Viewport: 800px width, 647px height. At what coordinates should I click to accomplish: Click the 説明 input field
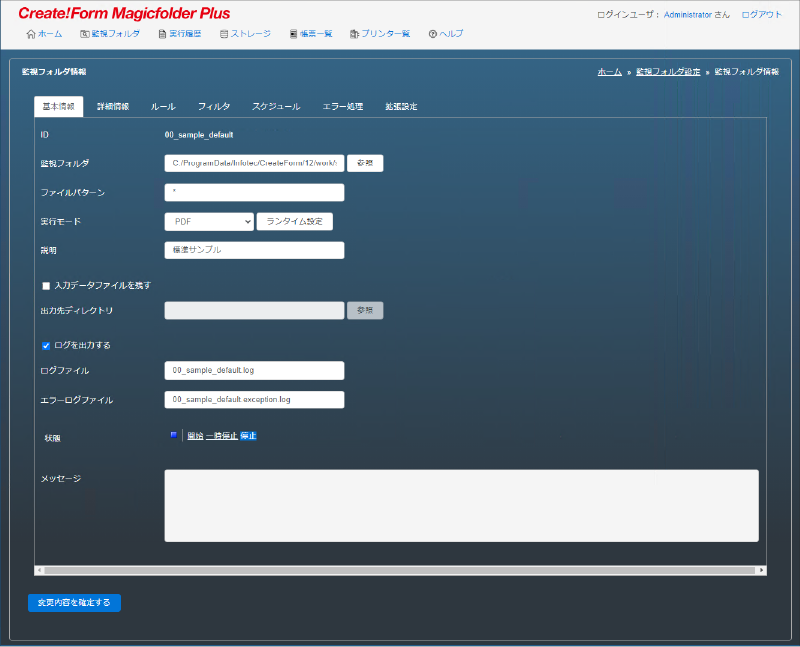254,250
